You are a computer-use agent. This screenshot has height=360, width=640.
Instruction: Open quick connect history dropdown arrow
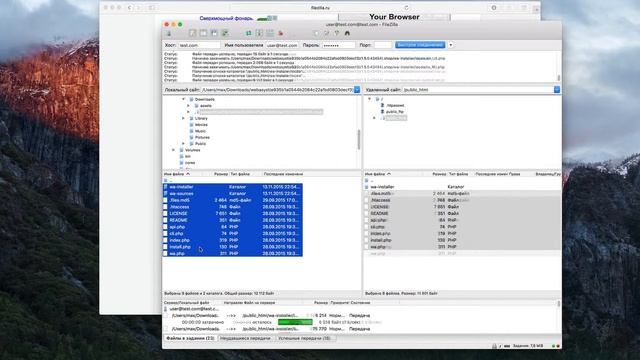coord(451,45)
